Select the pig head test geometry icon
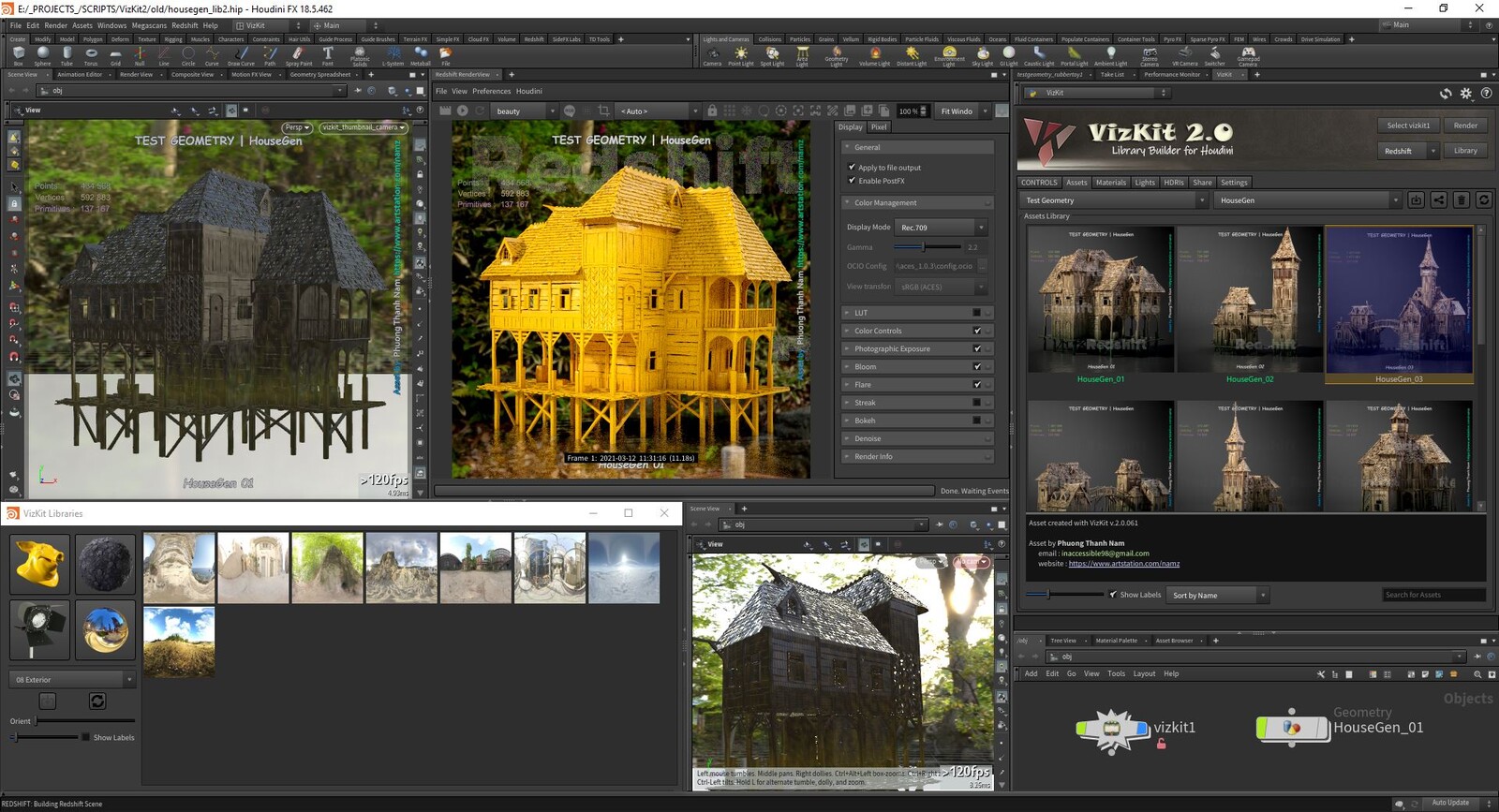 pos(39,564)
